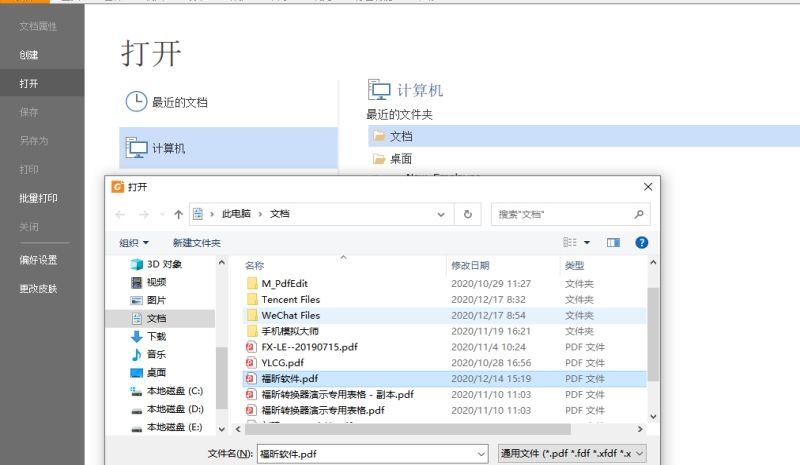Viewport: 800px width, 465px height.
Task: Select 最近的文档 in the open panel
Action: tap(180, 102)
